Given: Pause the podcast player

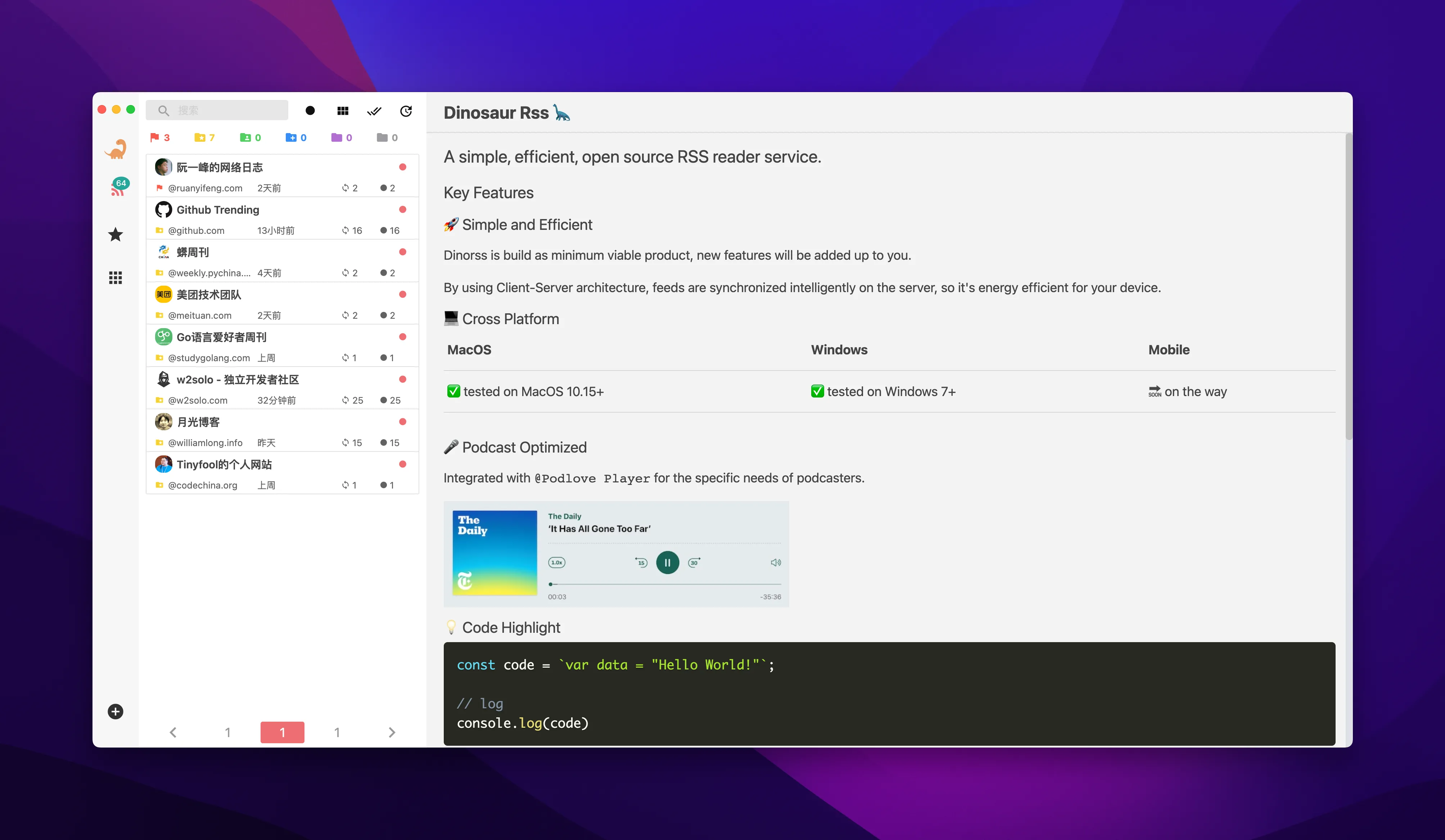Looking at the screenshot, I should tap(668, 562).
